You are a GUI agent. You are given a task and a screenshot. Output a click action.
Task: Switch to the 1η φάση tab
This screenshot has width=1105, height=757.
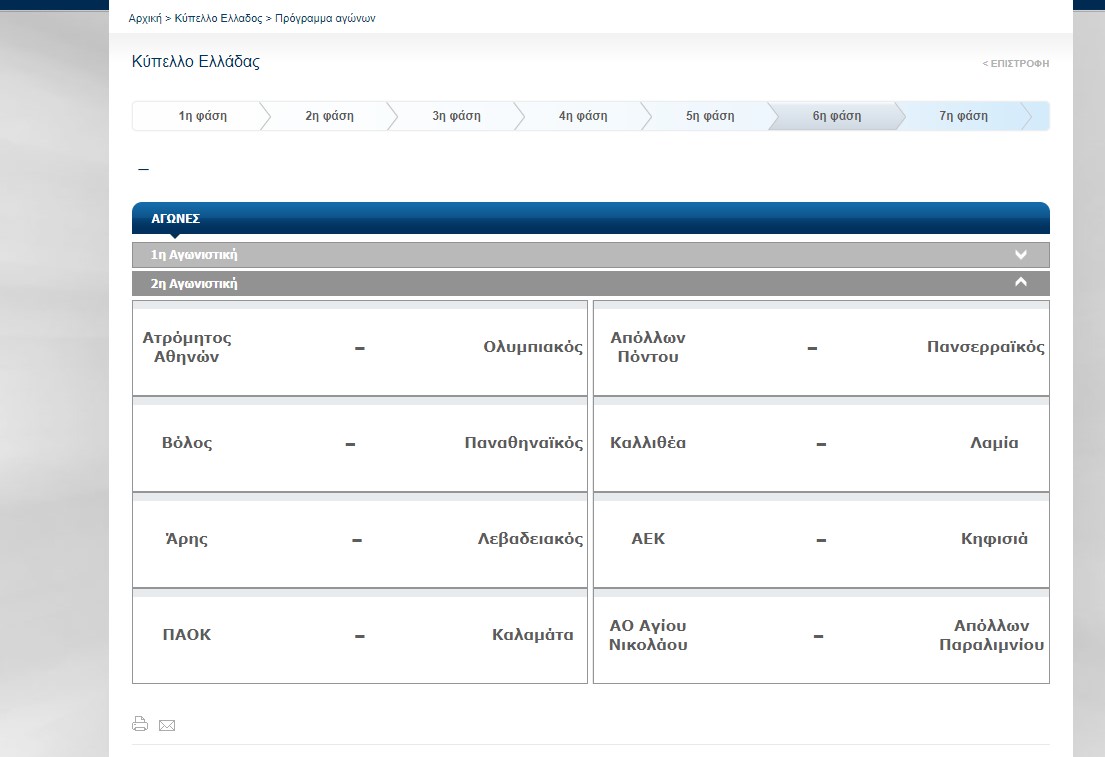202,116
